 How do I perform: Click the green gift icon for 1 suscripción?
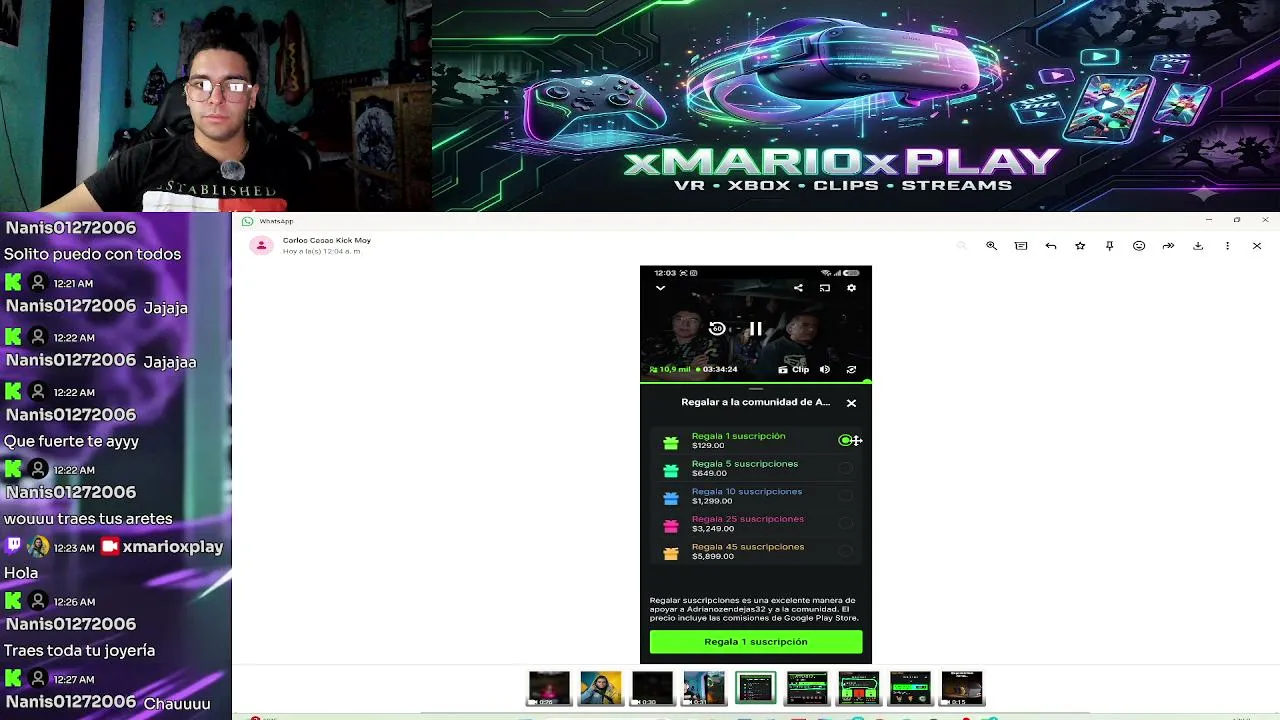pyautogui.click(x=671, y=441)
